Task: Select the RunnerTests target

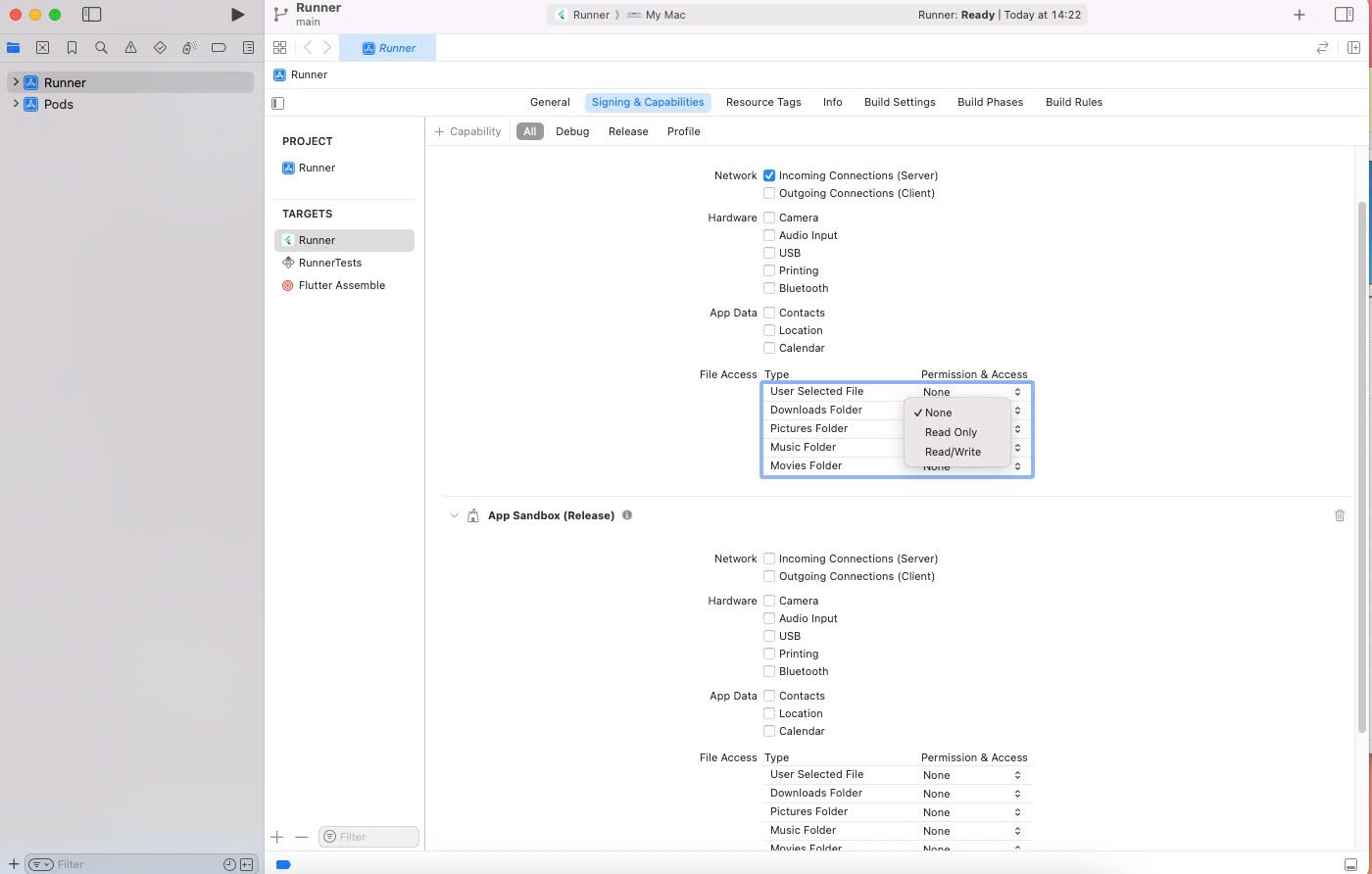Action: click(344, 263)
